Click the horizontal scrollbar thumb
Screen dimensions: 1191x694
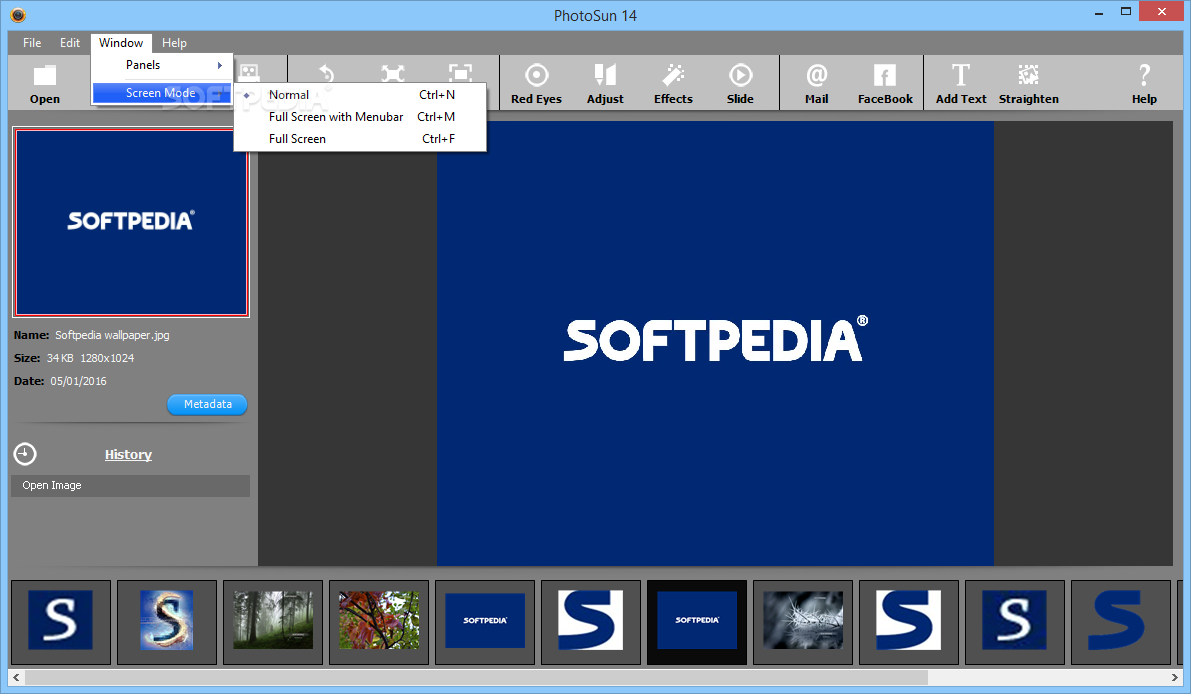click(475, 677)
